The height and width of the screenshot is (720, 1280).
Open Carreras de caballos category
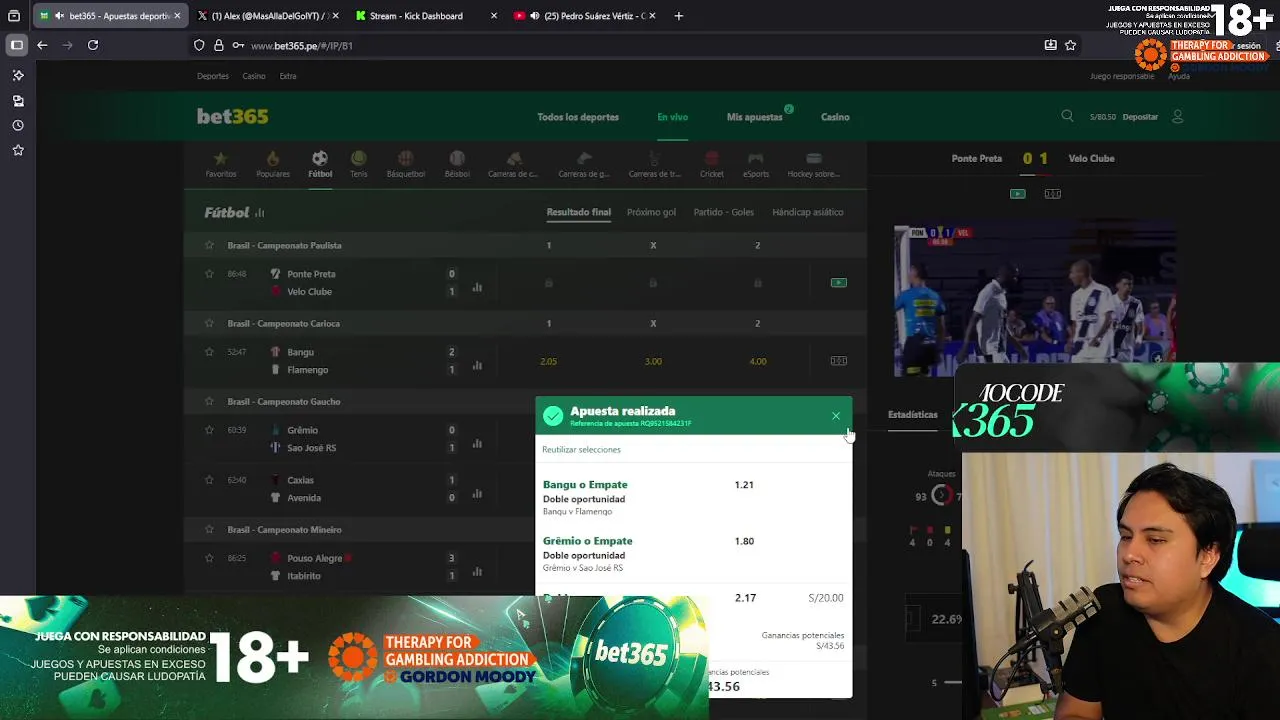[513, 164]
